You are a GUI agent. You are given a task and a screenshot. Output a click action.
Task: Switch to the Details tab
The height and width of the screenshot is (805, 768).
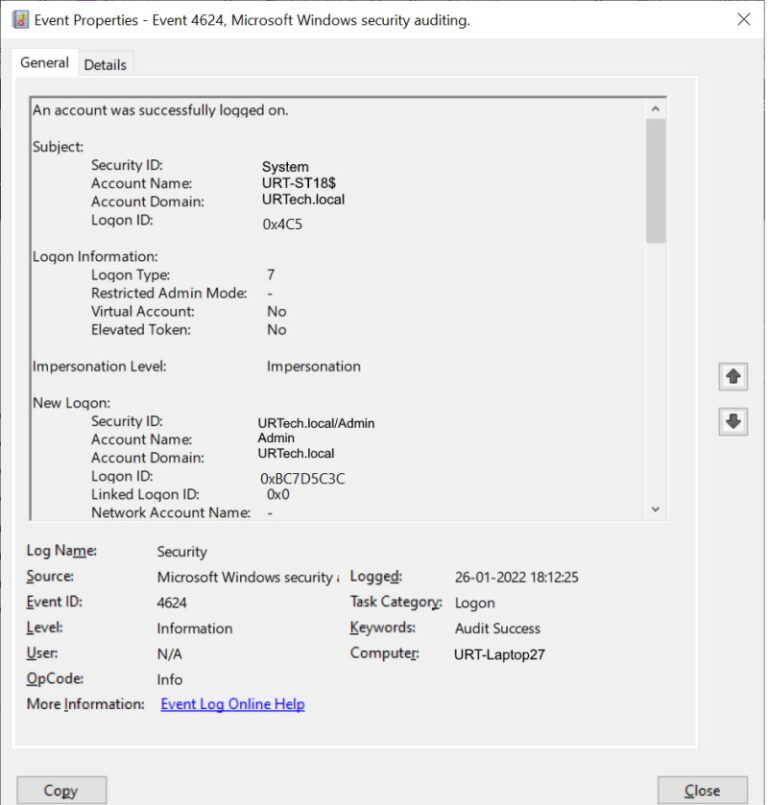click(105, 64)
